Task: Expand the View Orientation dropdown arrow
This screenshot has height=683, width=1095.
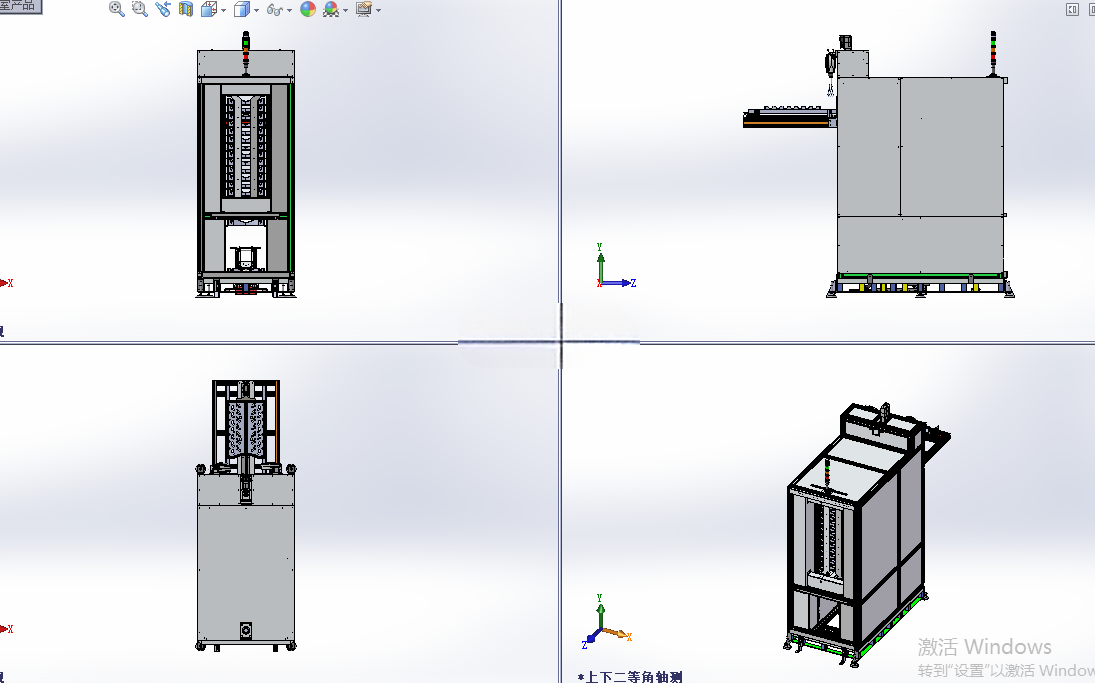Action: pyautogui.click(x=223, y=10)
